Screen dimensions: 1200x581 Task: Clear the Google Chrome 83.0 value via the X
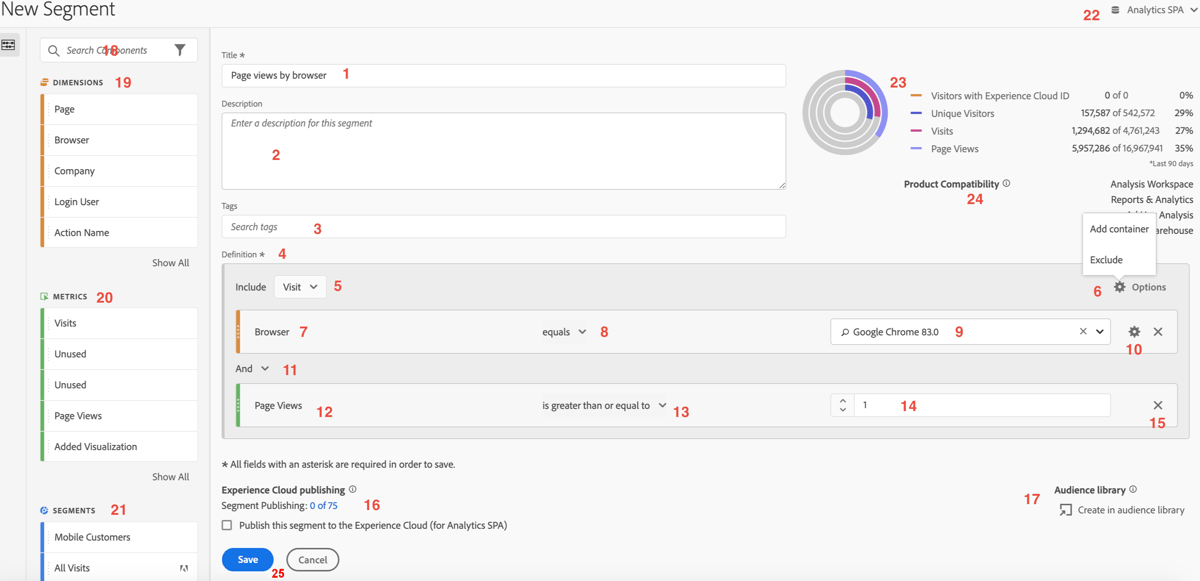point(1082,330)
